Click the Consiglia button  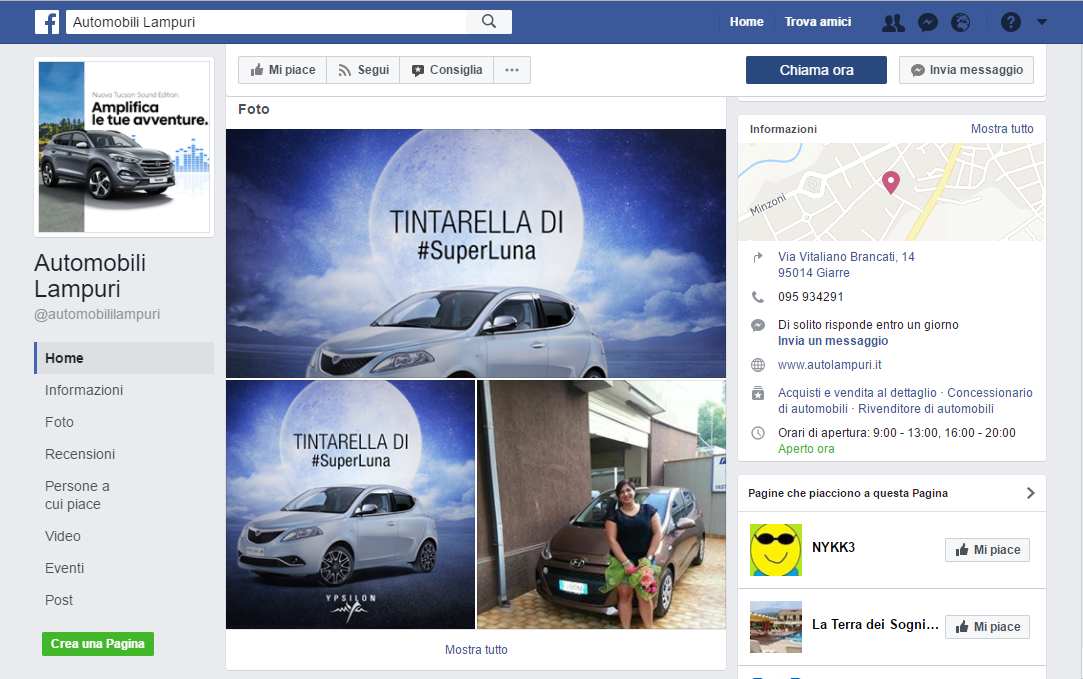coord(447,70)
